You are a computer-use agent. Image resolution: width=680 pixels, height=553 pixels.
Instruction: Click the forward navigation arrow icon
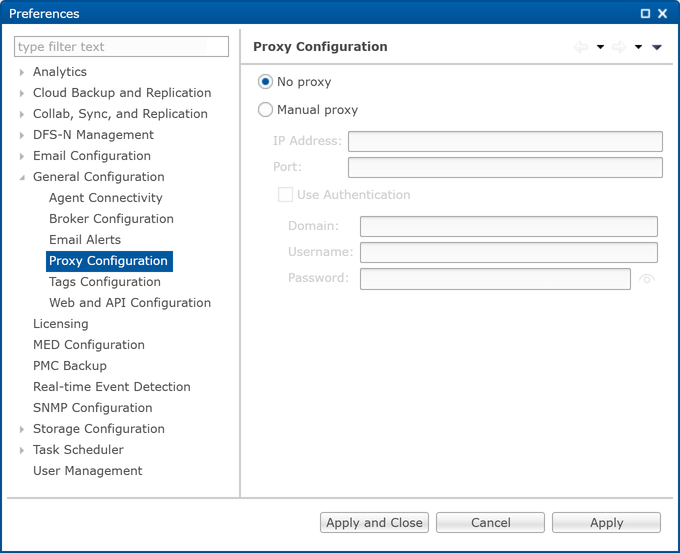pos(619,47)
